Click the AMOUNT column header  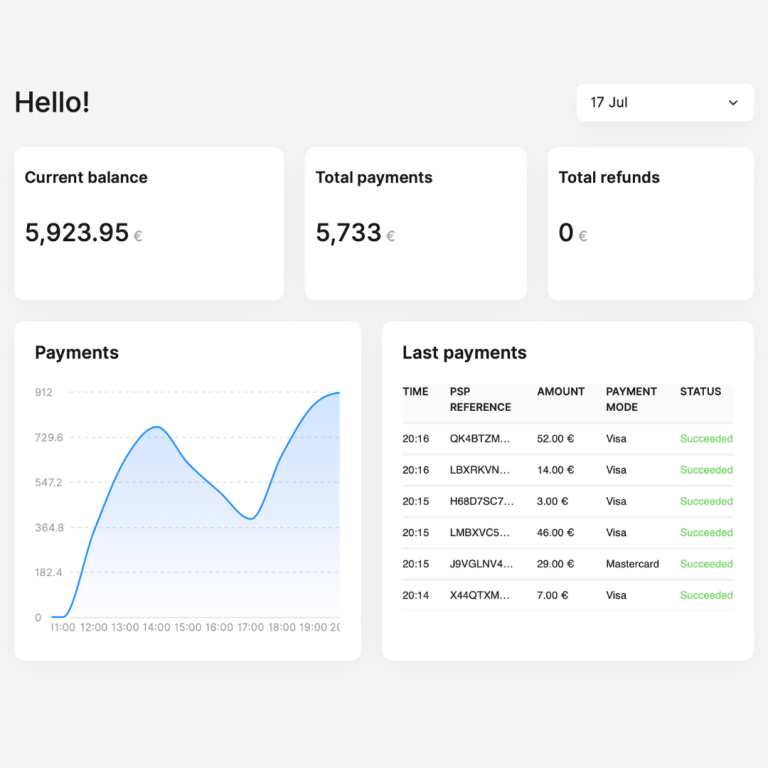click(x=560, y=392)
